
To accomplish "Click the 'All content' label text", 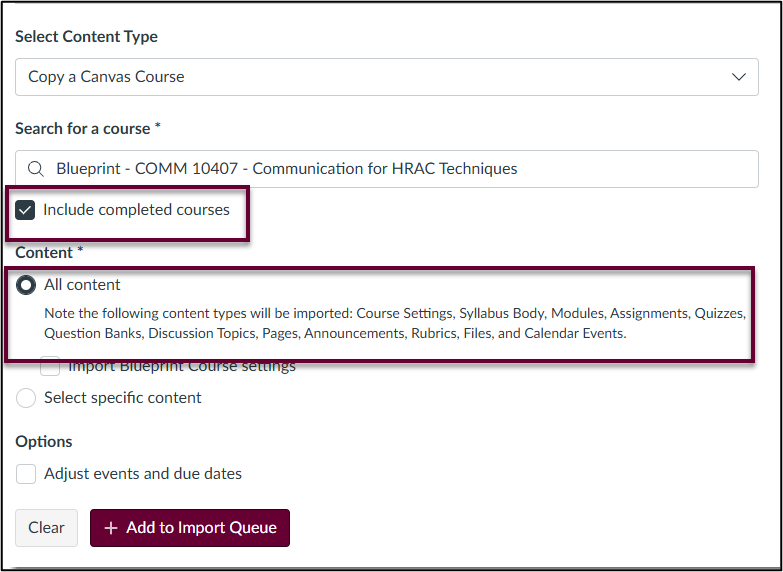I will pyautogui.click(x=82, y=285).
